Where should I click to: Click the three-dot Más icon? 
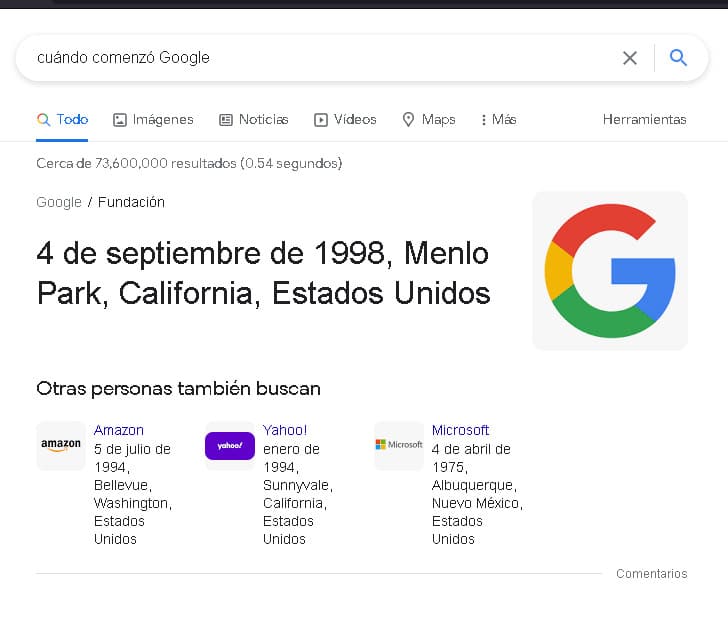coord(484,120)
